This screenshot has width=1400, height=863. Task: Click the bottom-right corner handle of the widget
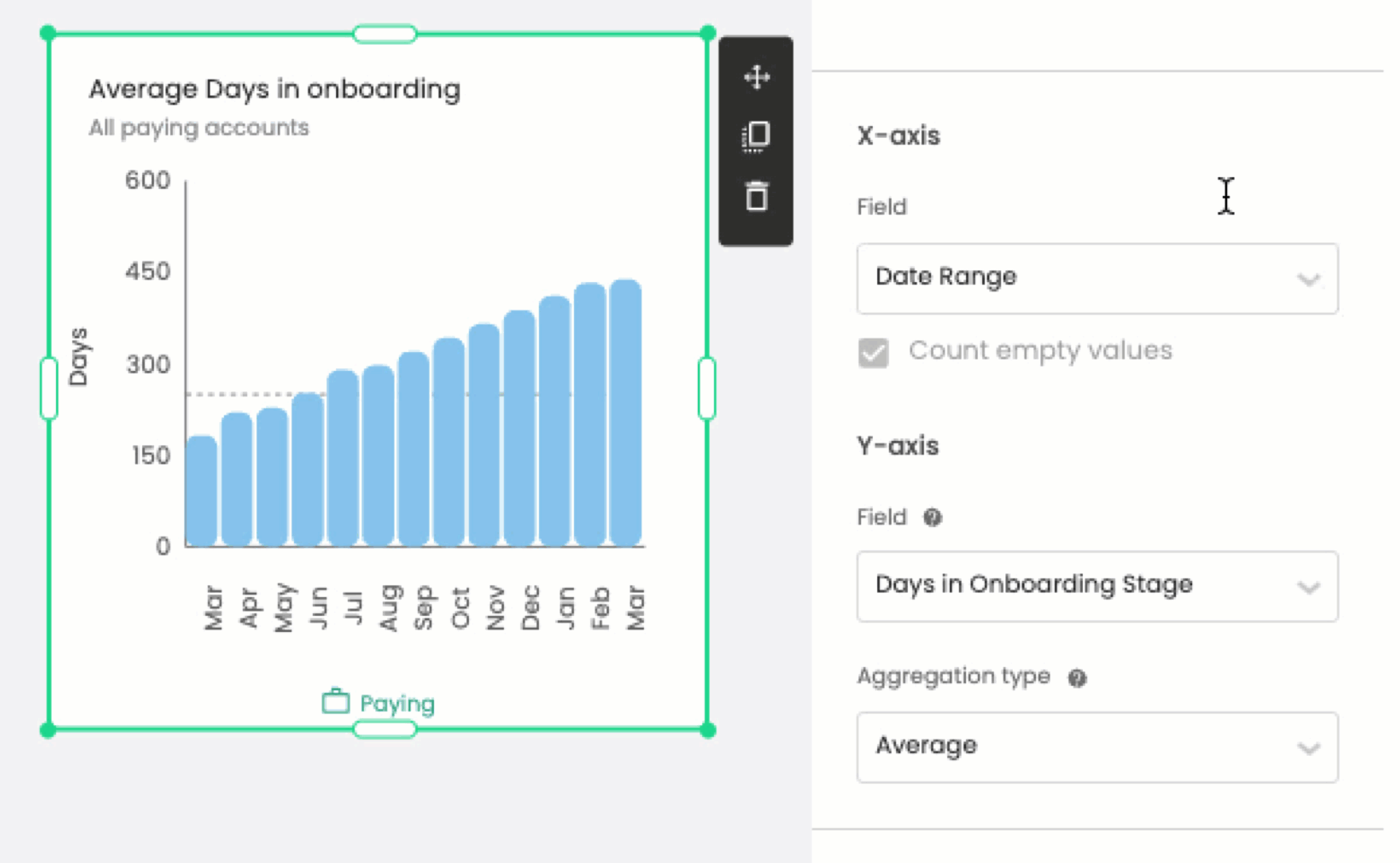707,730
